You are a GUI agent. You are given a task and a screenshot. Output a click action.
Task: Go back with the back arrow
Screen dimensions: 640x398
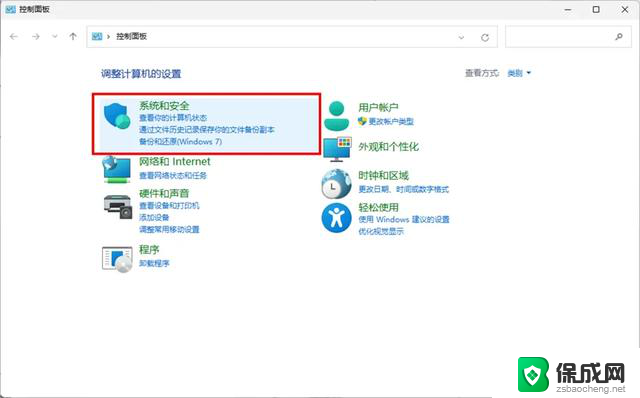pos(14,37)
